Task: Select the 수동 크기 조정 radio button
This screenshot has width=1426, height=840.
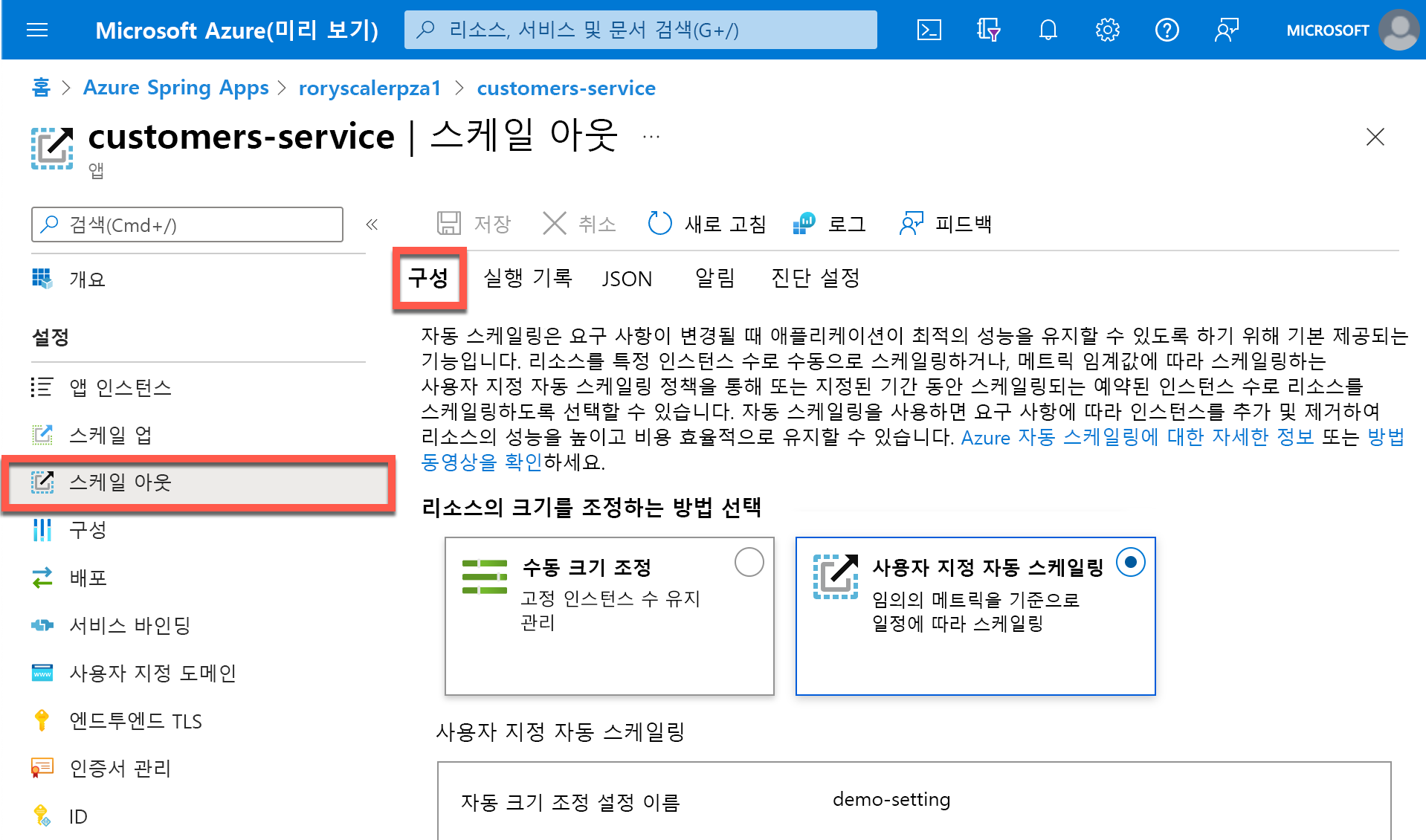Action: click(749, 563)
